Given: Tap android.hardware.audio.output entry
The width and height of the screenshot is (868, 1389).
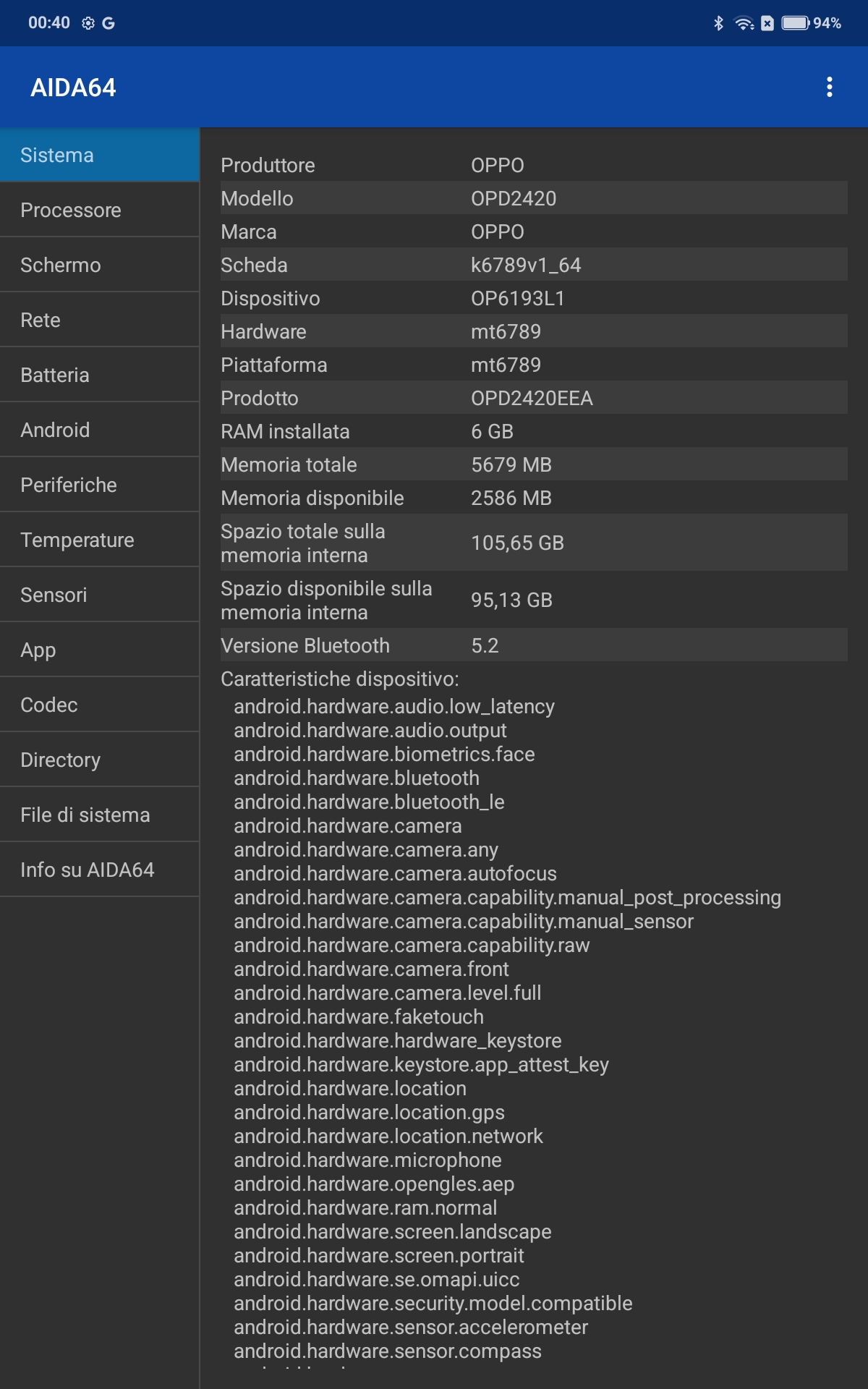Looking at the screenshot, I should (370, 730).
